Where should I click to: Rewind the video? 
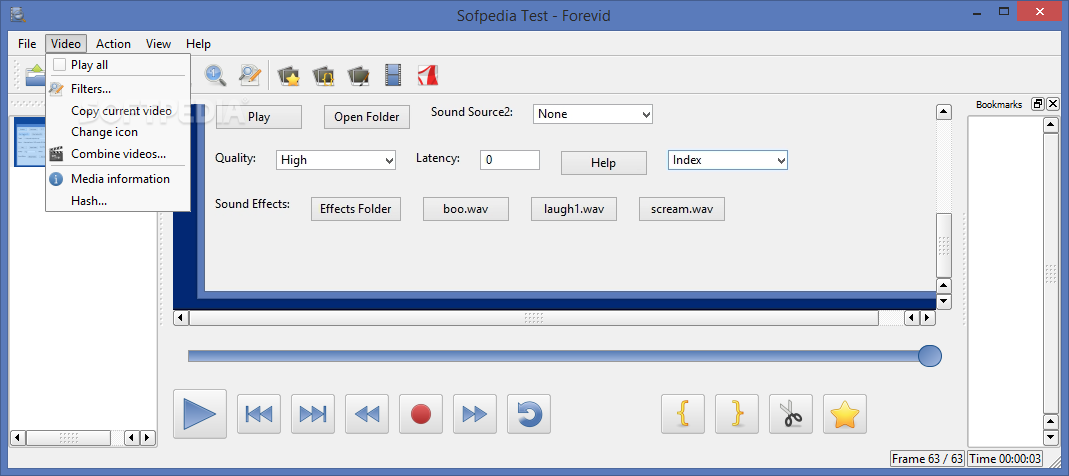point(367,414)
